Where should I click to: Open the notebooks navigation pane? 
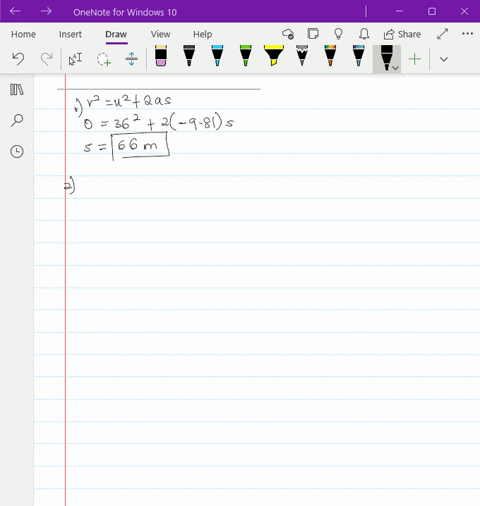click(x=17, y=90)
